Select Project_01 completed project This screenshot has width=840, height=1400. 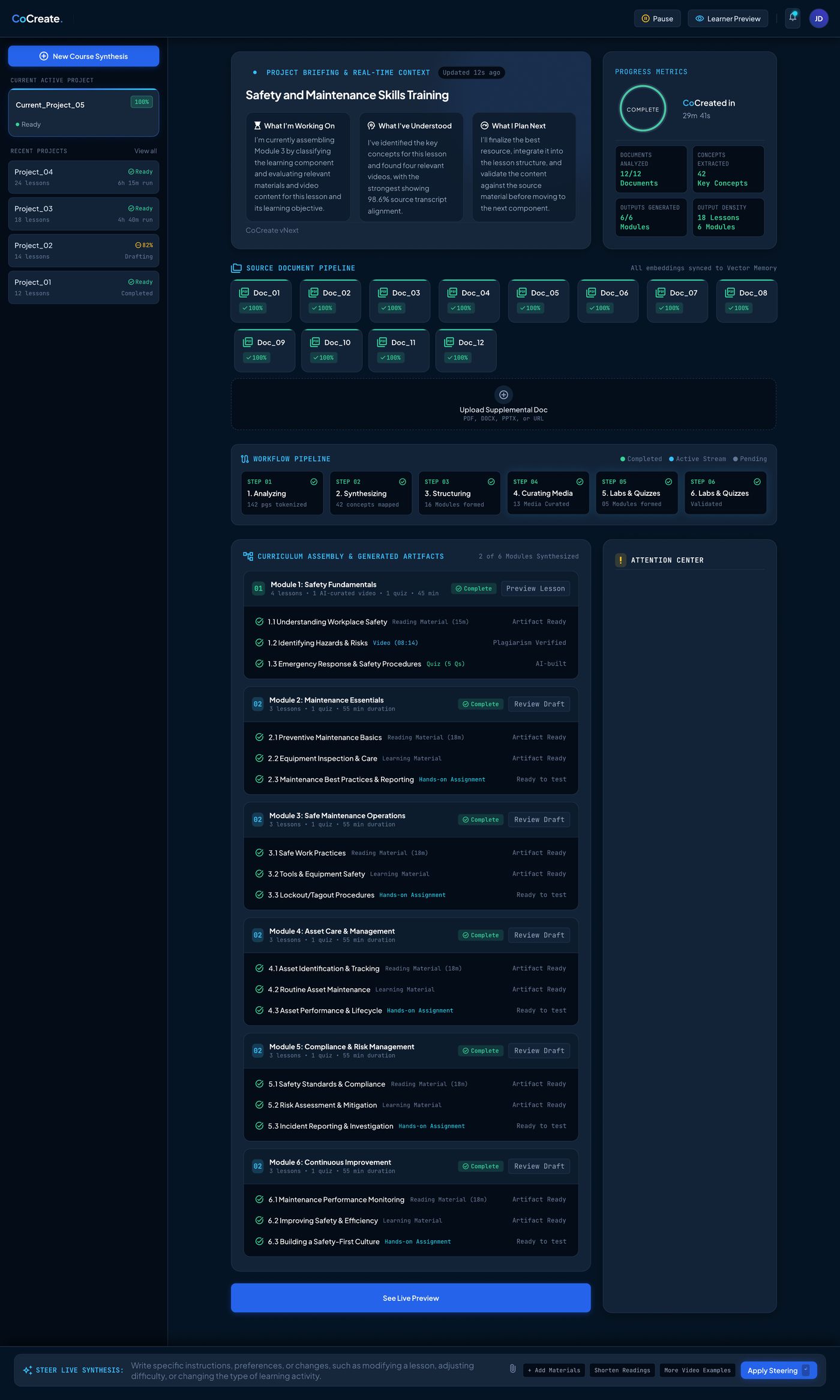(83, 287)
